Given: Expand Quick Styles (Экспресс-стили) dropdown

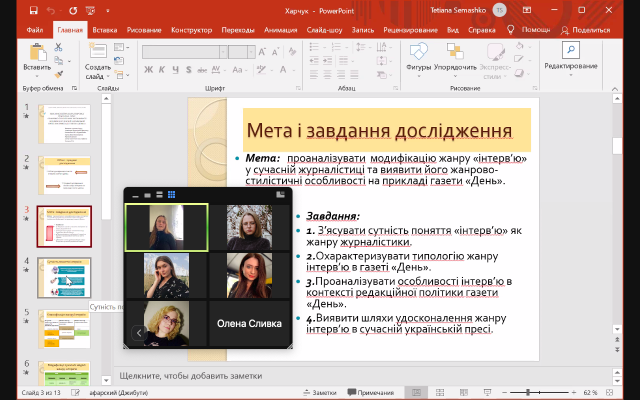Looking at the screenshot, I should point(495,66).
